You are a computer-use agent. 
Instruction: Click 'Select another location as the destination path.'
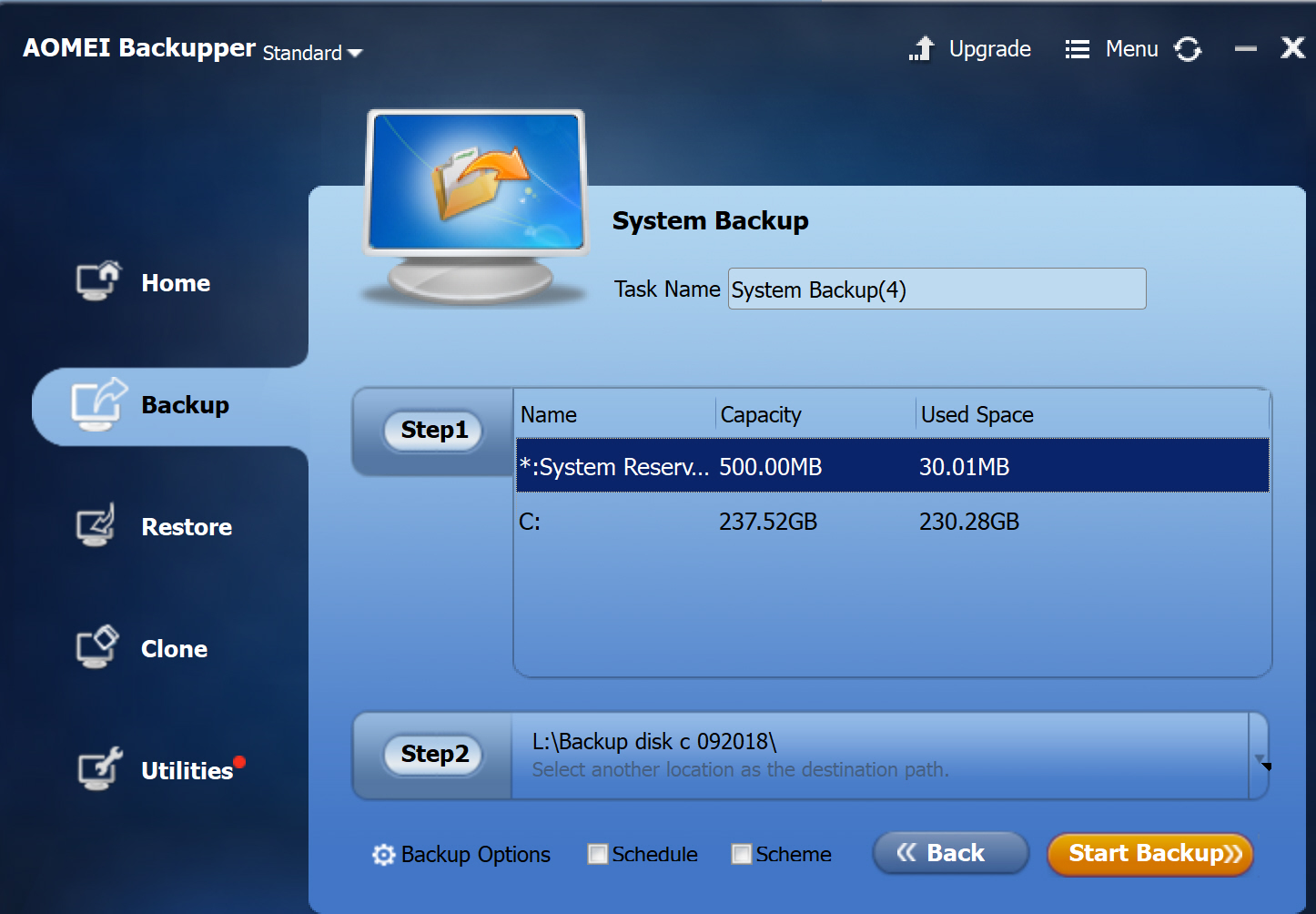(740, 770)
